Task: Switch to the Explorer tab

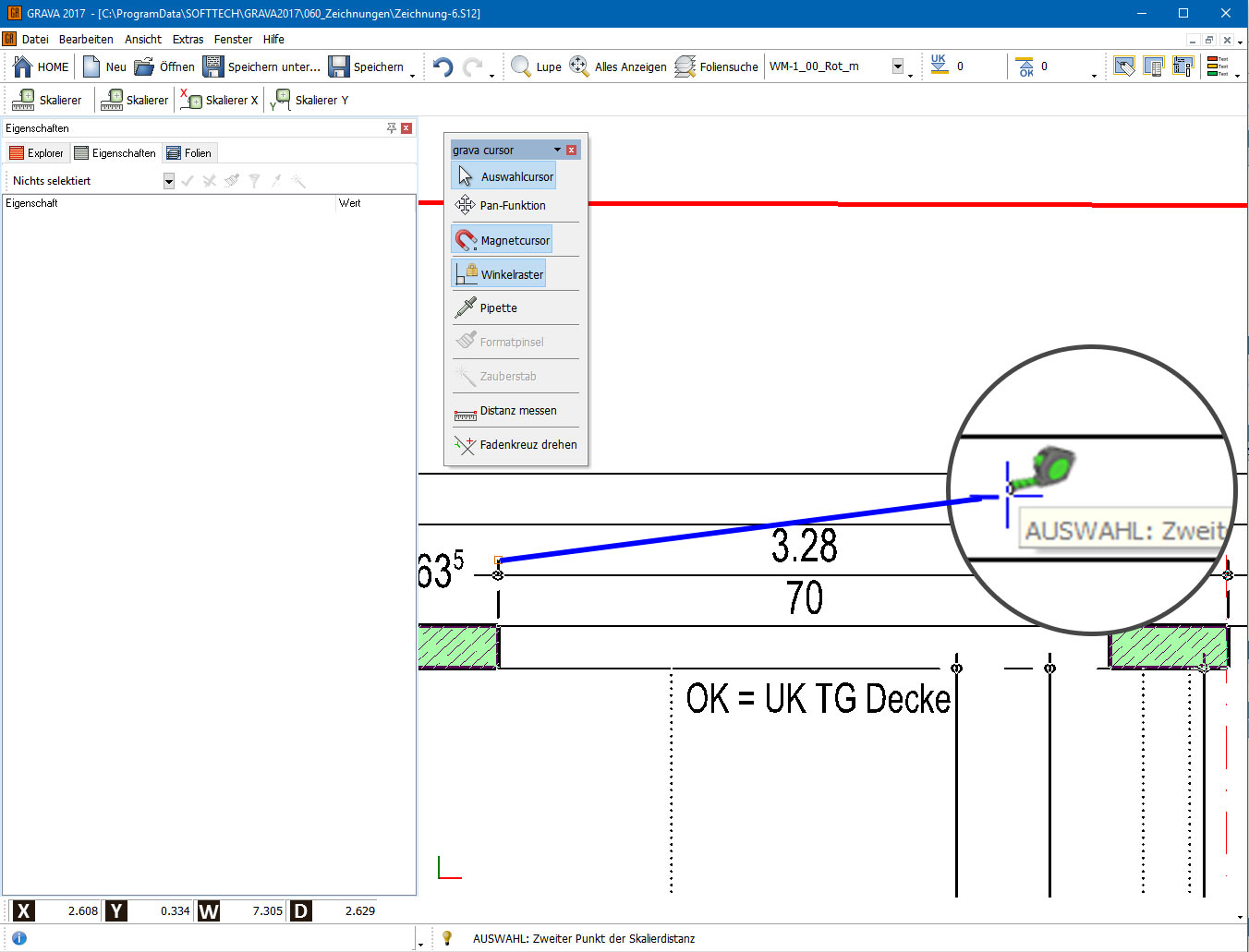Action: point(37,153)
